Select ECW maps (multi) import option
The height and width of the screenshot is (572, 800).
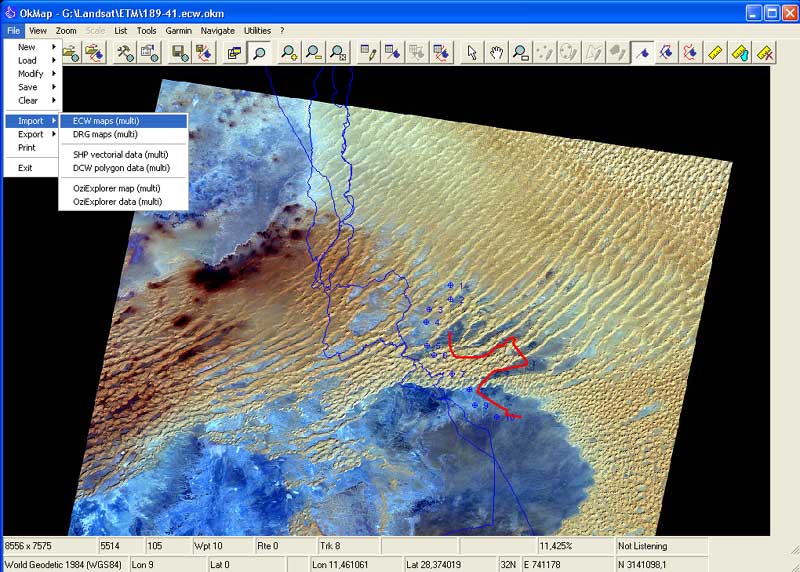point(123,121)
